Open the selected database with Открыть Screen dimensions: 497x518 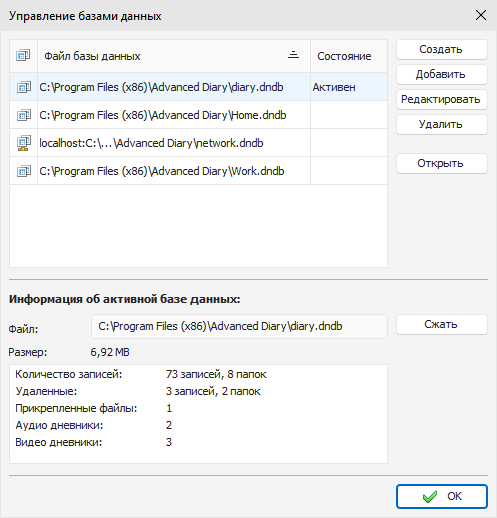pos(442,163)
